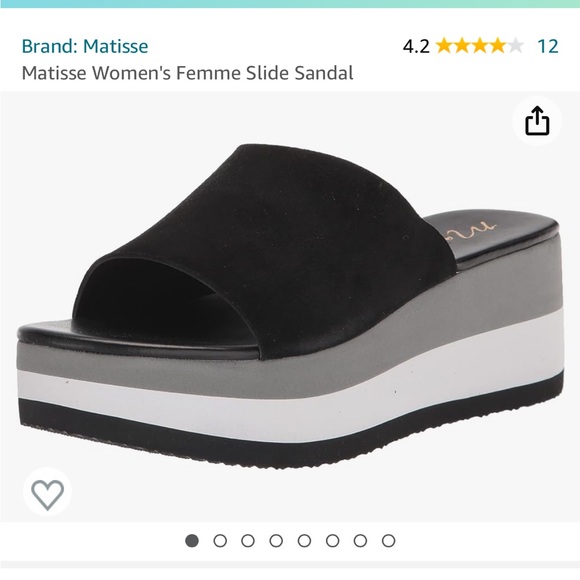Screen dimensions: 580x580
Task: Tap the share icon on product image
Action: pyautogui.click(x=537, y=121)
